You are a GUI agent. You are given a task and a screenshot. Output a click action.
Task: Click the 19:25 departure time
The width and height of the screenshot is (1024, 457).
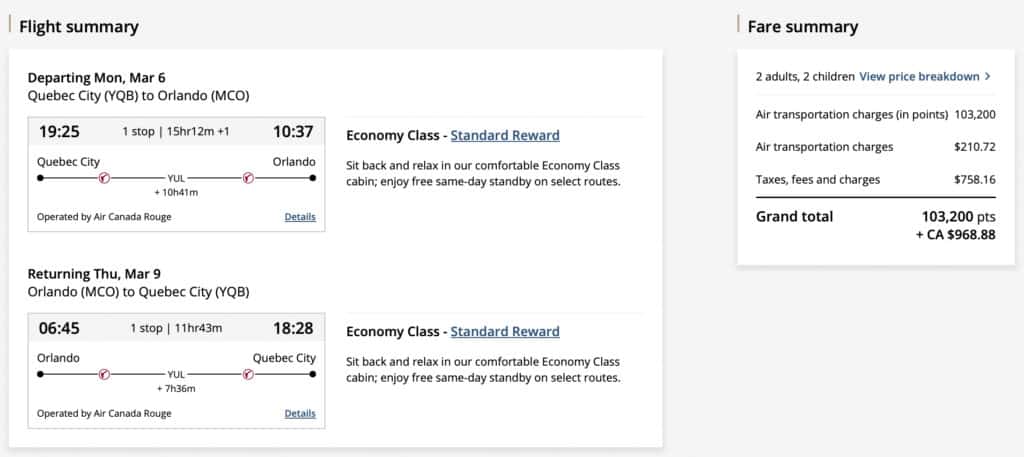[x=59, y=131]
